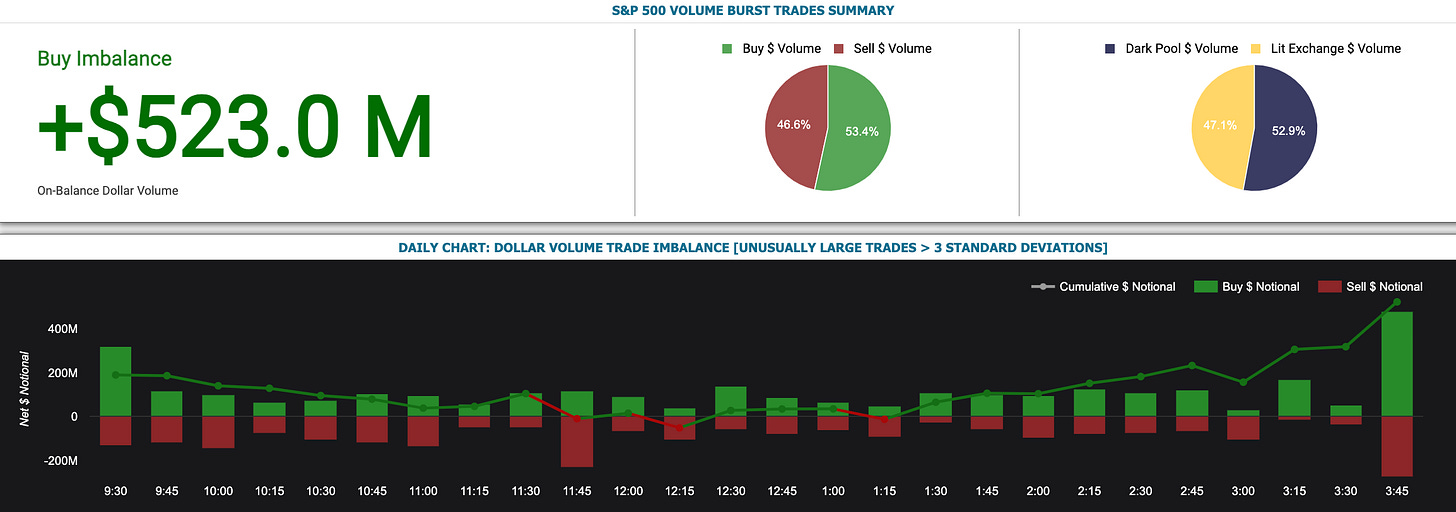The height and width of the screenshot is (512, 1456).
Task: Click the 10:45 x-axis time label
Action: 372,491
